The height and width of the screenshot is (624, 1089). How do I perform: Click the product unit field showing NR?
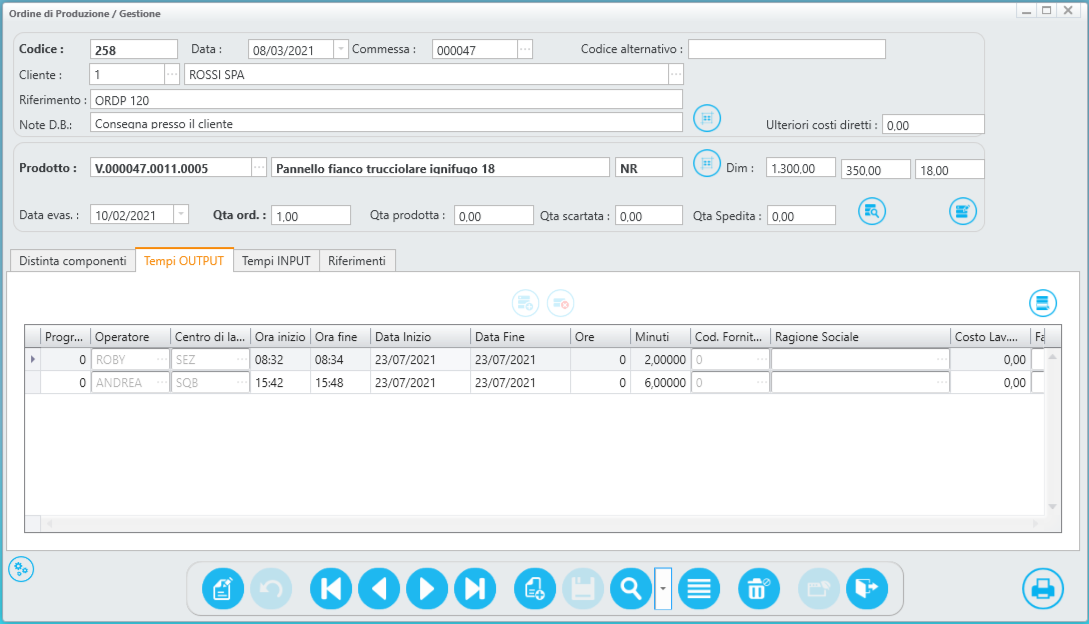pyautogui.click(x=649, y=167)
